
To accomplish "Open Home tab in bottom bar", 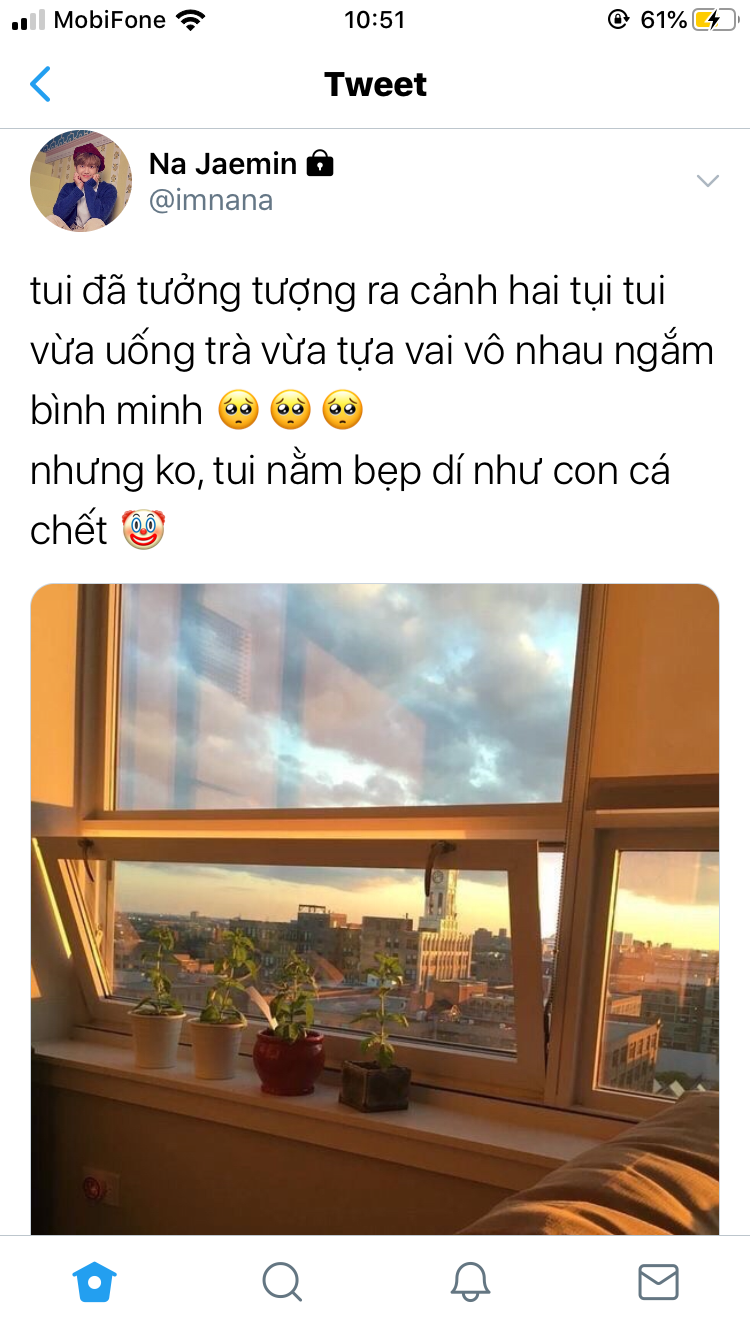I will point(94,1281).
